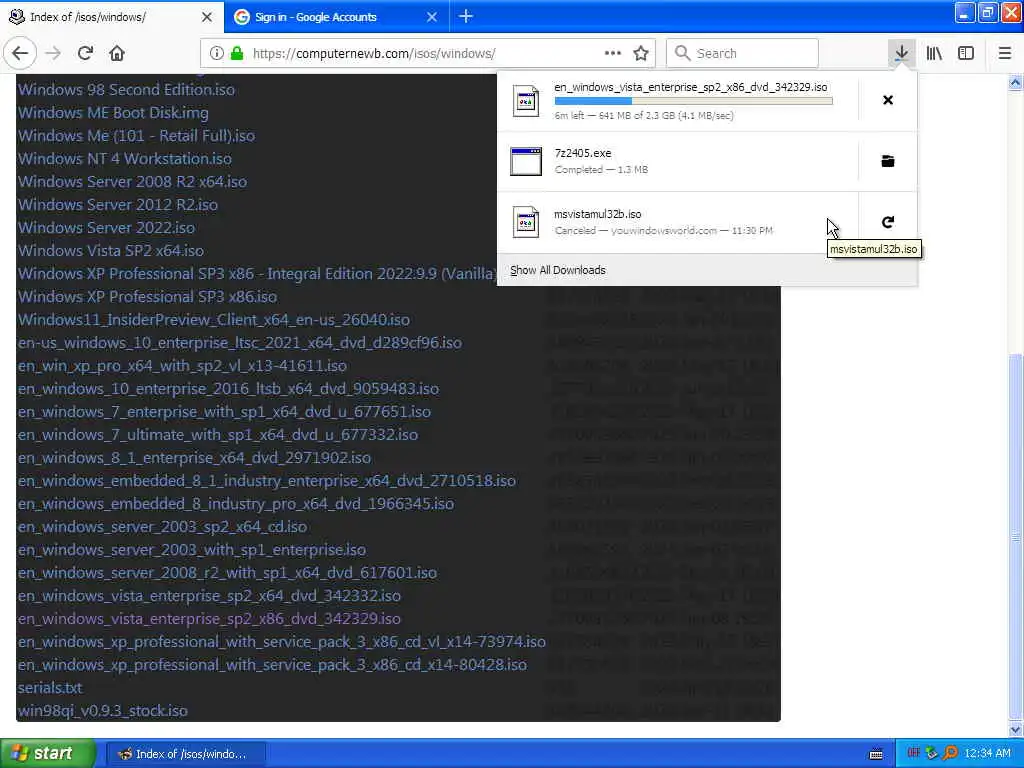Download Windows Vista SP2 x64.iso
This screenshot has height=768, width=1024.
110,251
